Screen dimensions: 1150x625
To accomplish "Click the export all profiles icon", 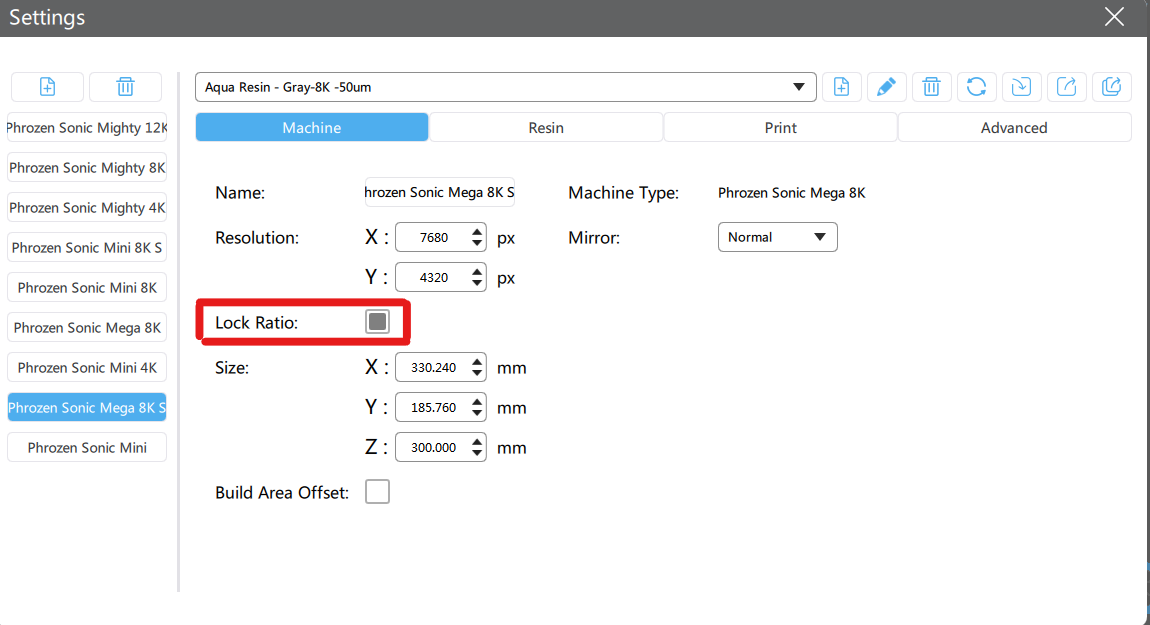I will (x=1111, y=87).
